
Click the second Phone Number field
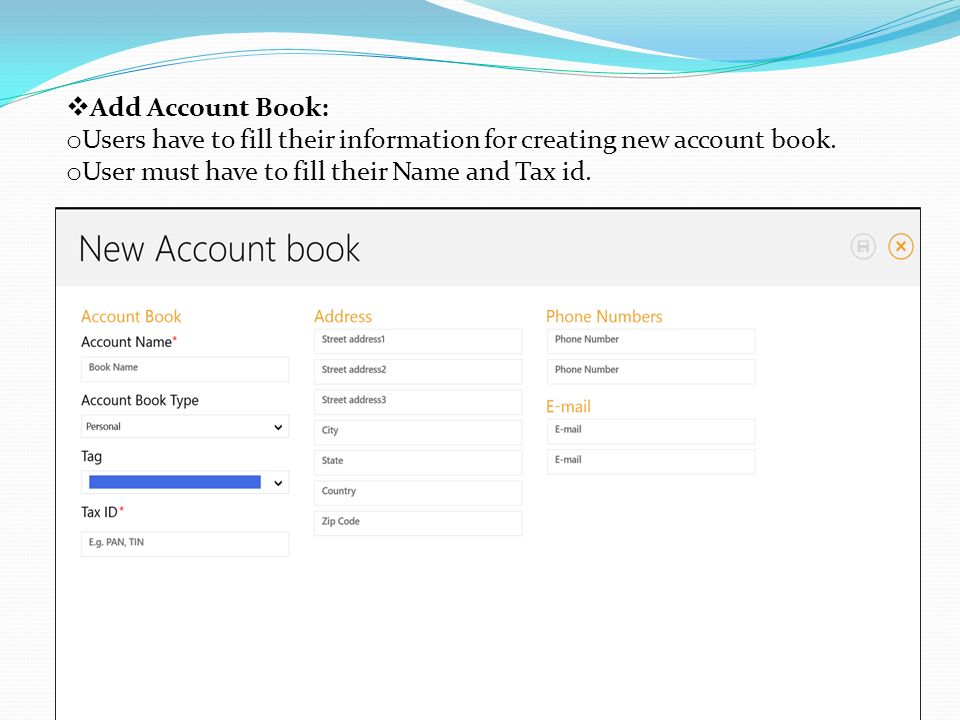click(651, 371)
